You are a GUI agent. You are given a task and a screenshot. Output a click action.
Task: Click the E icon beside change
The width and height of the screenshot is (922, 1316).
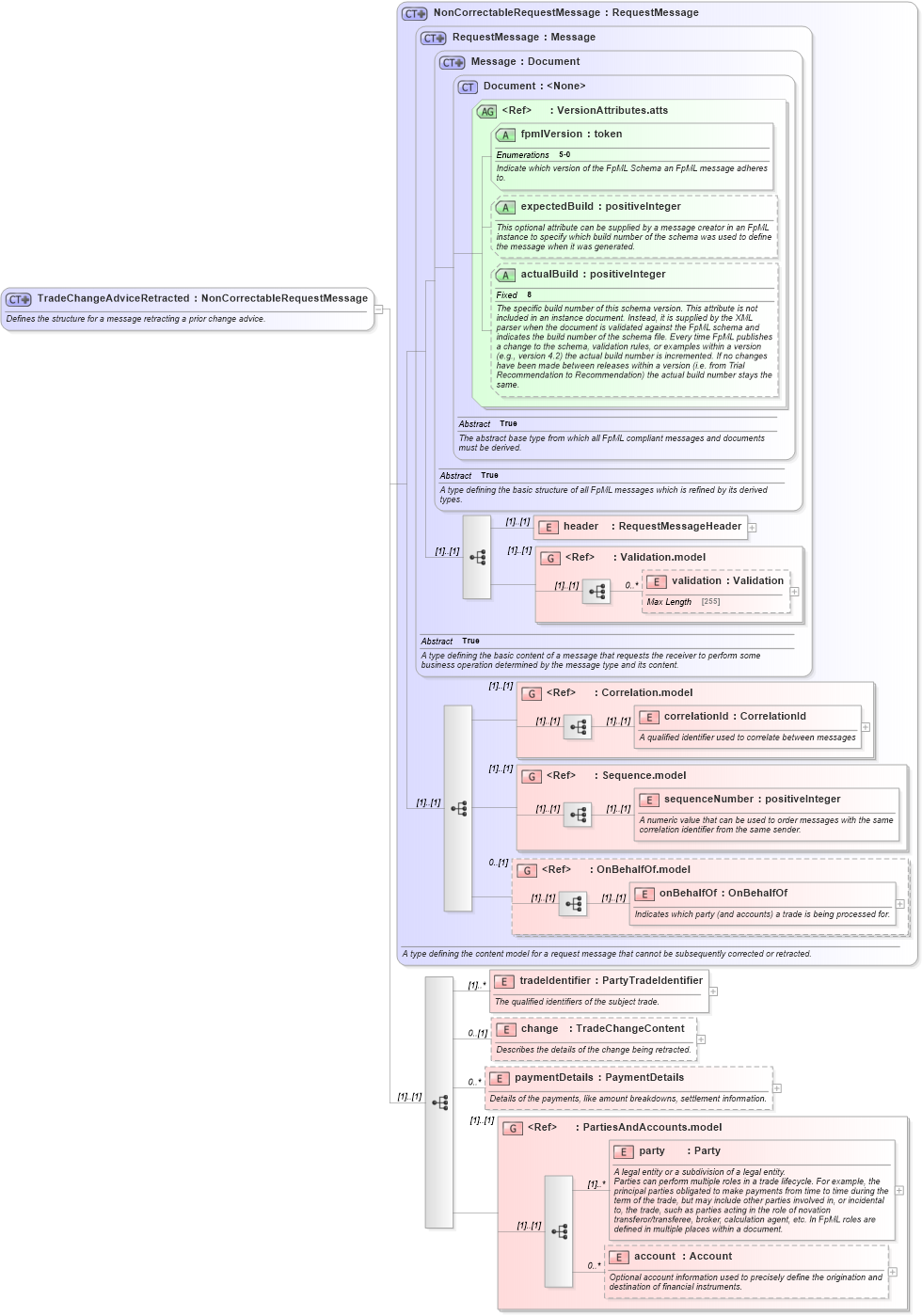506,1030
